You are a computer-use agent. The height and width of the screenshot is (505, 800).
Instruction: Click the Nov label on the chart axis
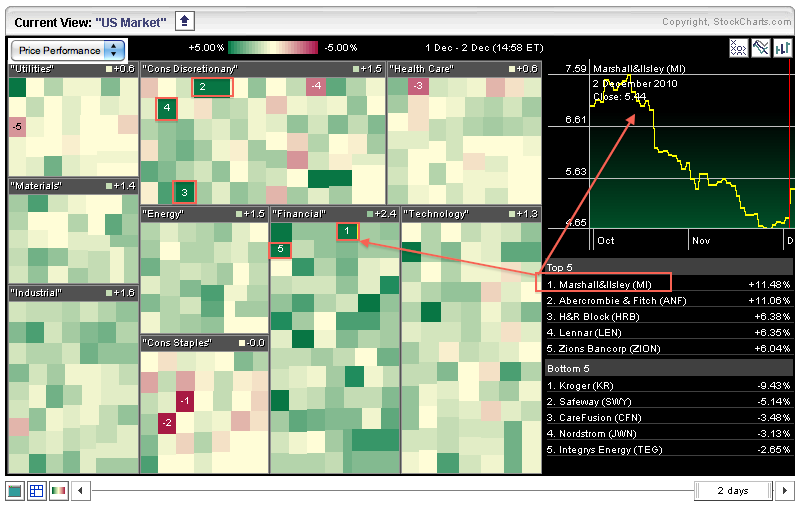point(701,241)
